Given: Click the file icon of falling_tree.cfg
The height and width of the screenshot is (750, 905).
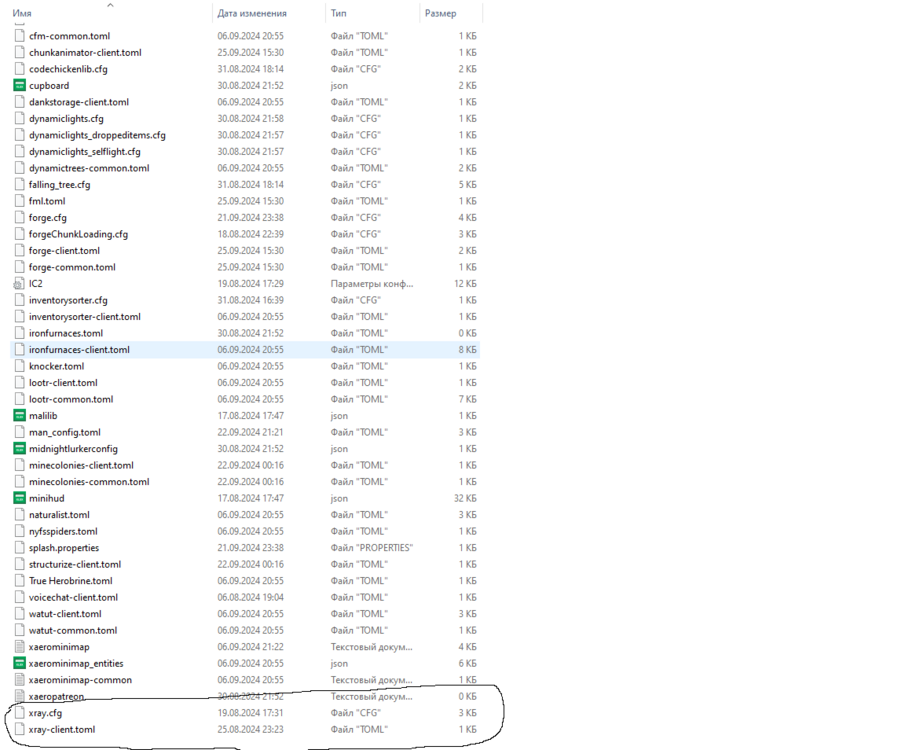Looking at the screenshot, I should tap(20, 185).
